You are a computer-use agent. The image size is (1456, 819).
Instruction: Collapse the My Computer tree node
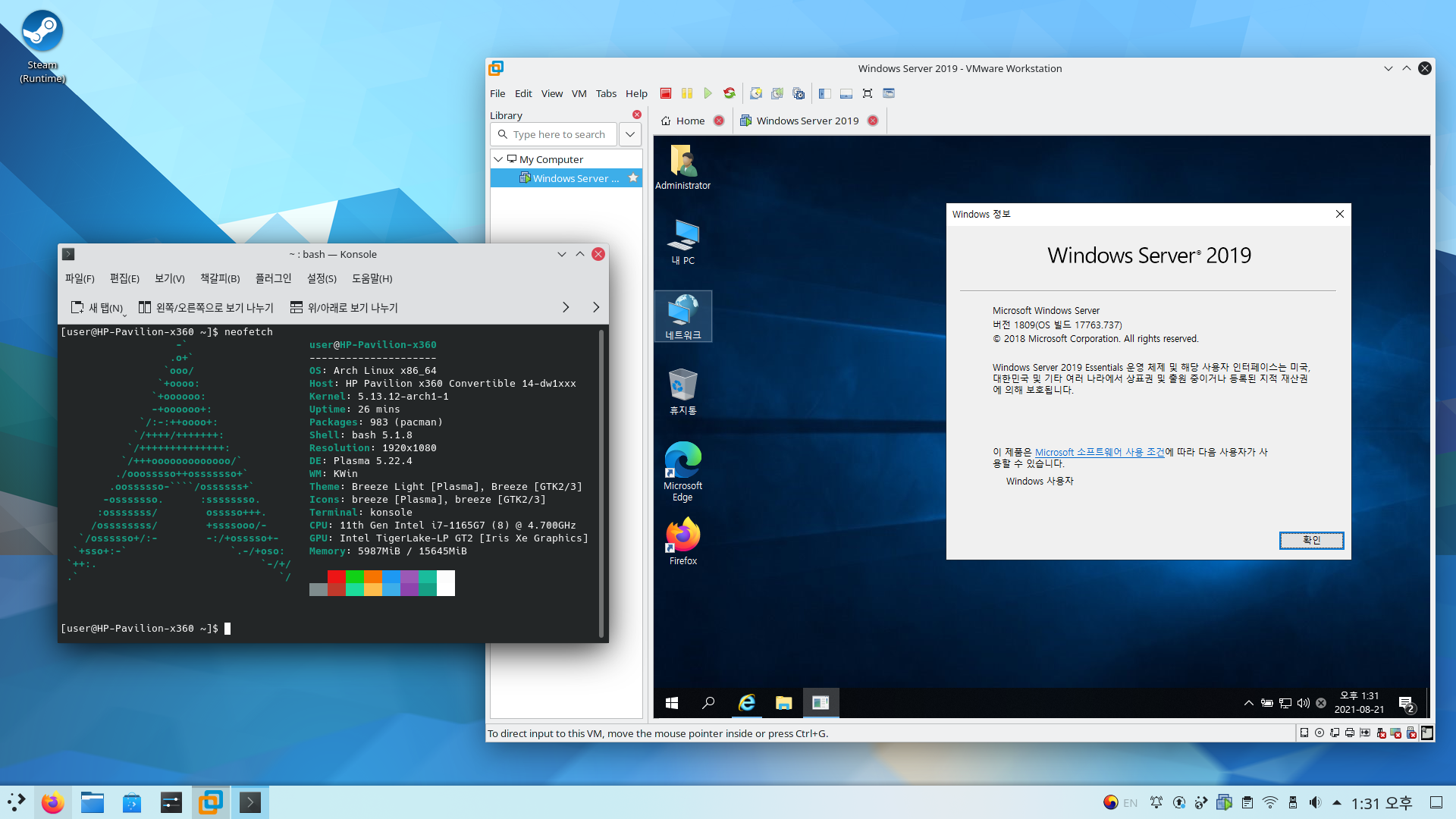coord(498,159)
